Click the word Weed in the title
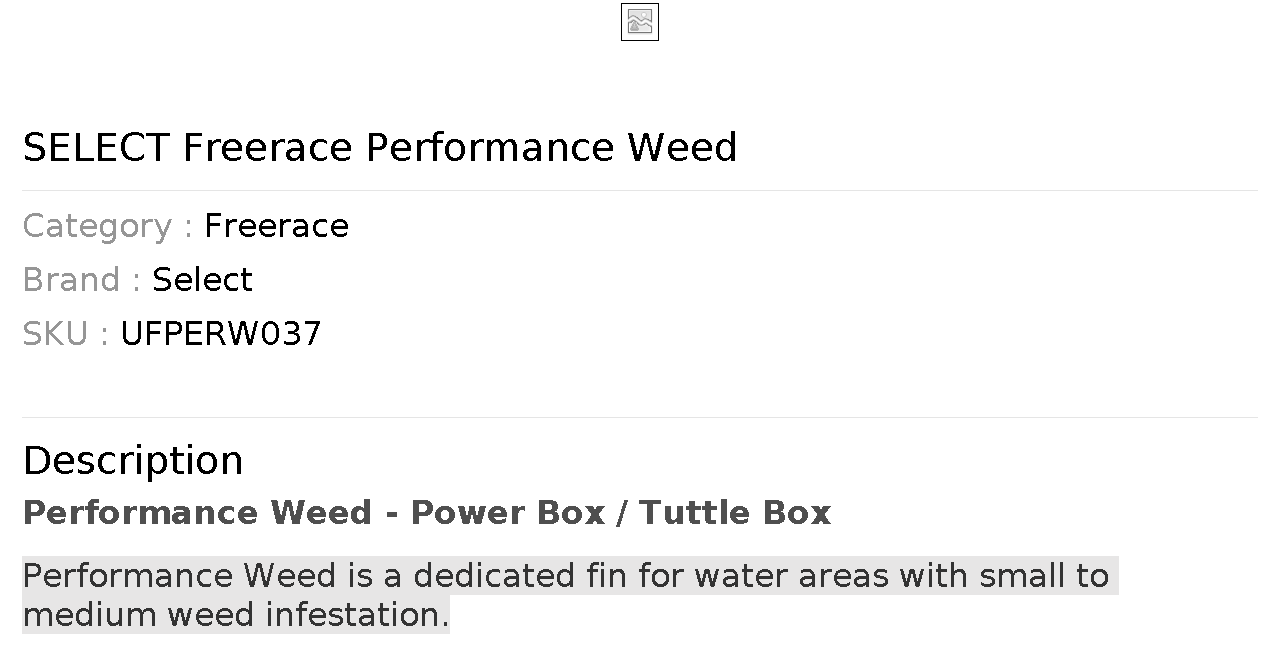The height and width of the screenshot is (671, 1280). click(x=682, y=147)
